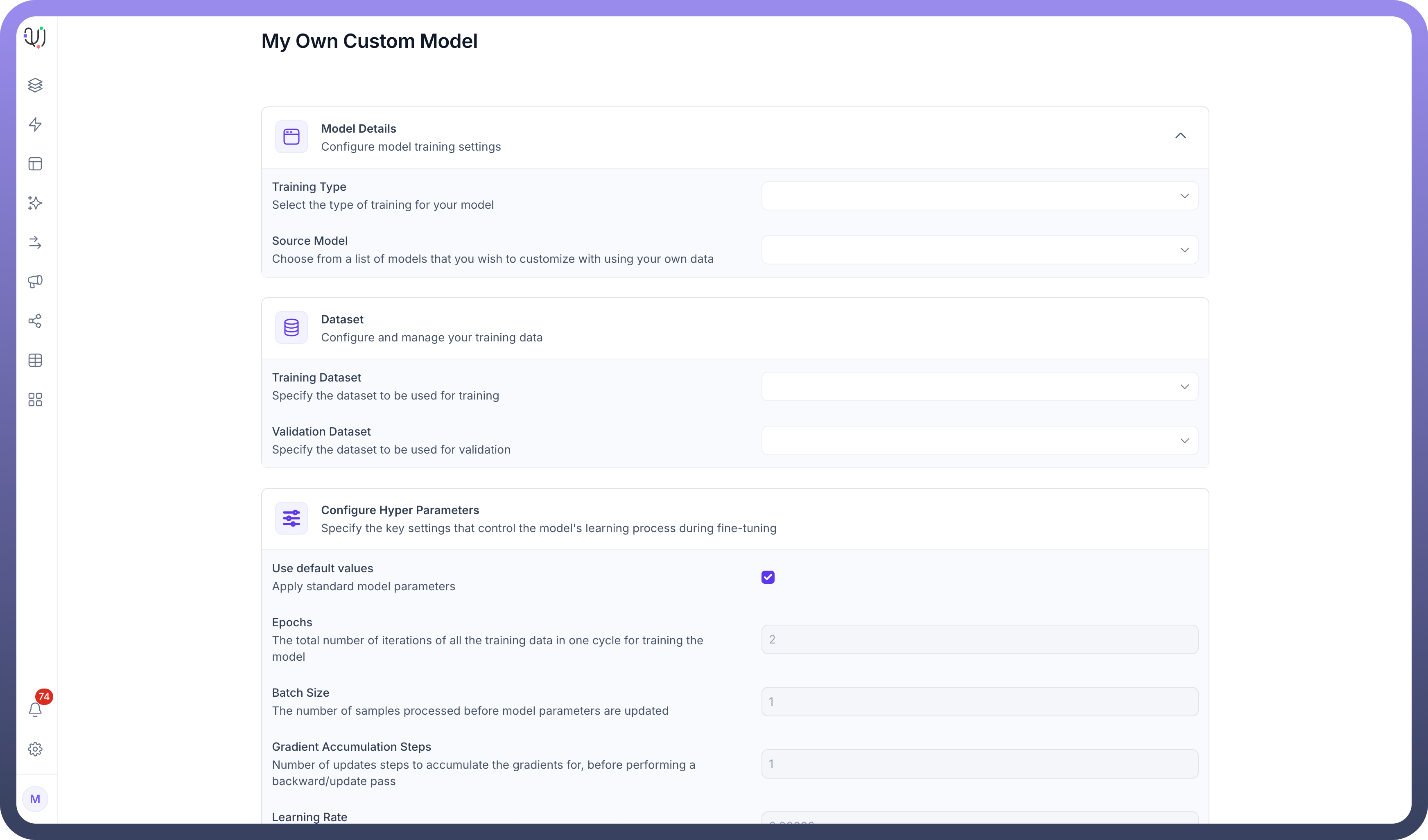Open the sparkles AI sidebar icon
Screen dimensions: 1428x840
tap(35, 203)
